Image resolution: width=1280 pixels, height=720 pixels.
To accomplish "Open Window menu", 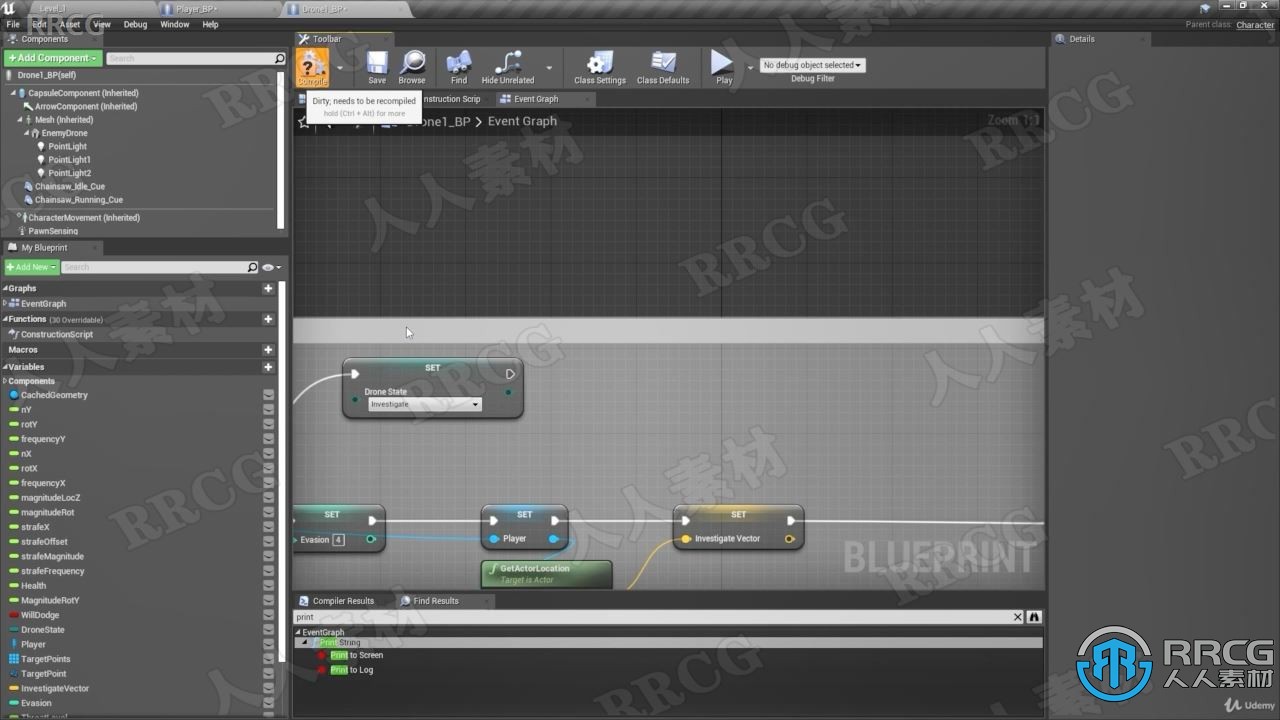I will 175,24.
